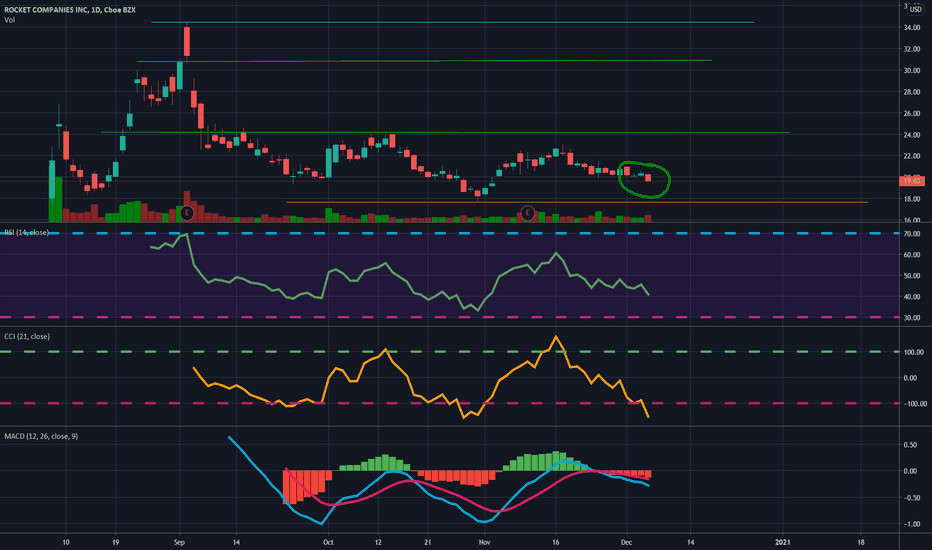Select the blue dashed RSI overbought line
932x550 pixels.
[x=449, y=234]
